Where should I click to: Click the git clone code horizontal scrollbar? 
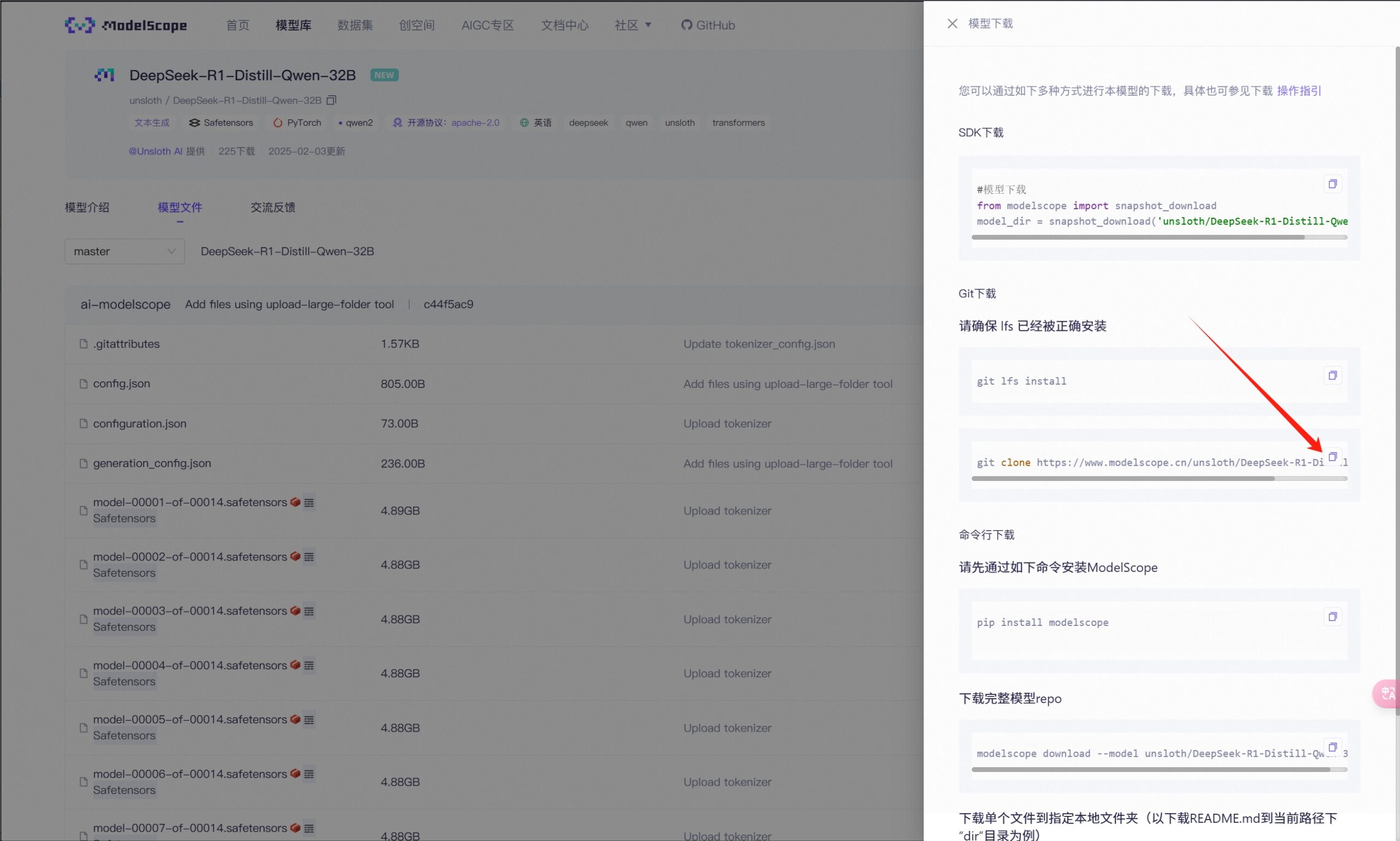1123,478
